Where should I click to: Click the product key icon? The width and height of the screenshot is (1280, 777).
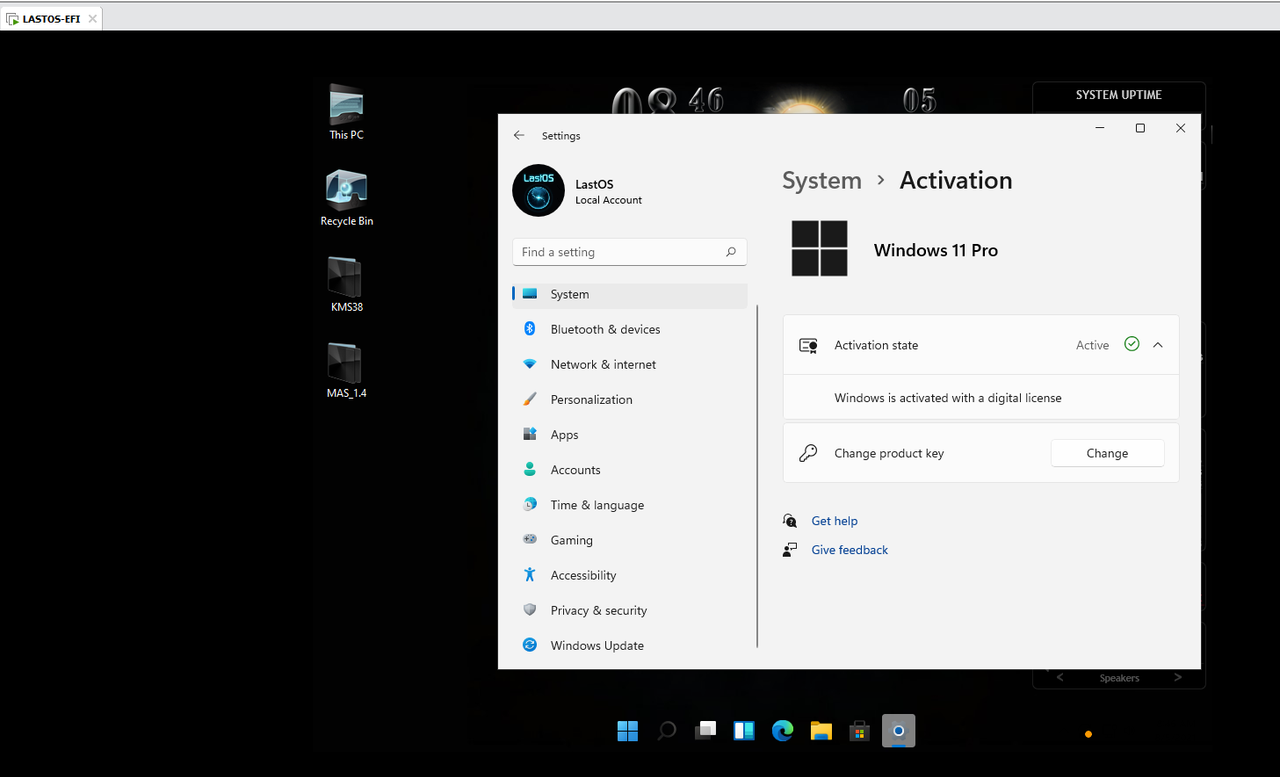(x=808, y=453)
